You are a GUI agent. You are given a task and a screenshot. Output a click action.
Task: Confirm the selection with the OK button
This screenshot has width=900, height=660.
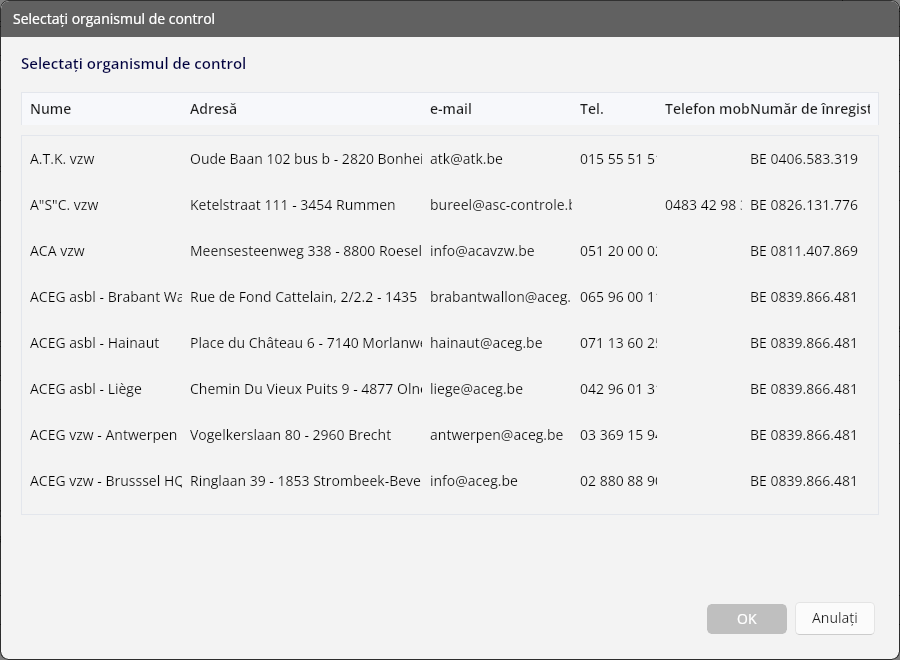(746, 619)
